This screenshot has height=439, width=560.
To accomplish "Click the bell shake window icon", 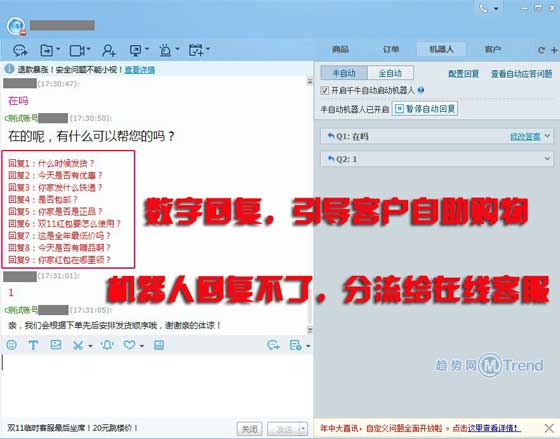I will click(x=107, y=345).
